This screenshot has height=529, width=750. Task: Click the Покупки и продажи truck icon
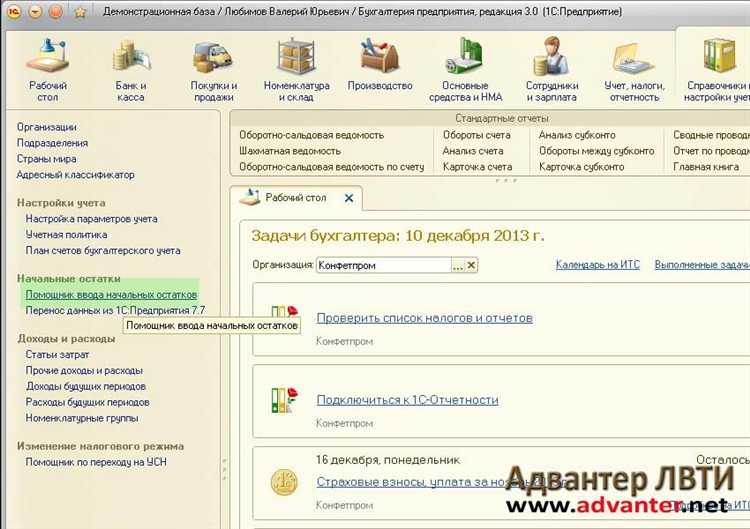[x=213, y=60]
